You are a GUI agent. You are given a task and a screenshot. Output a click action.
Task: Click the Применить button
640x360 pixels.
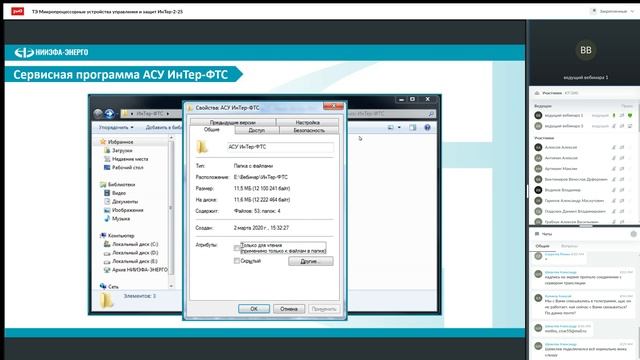coord(324,309)
